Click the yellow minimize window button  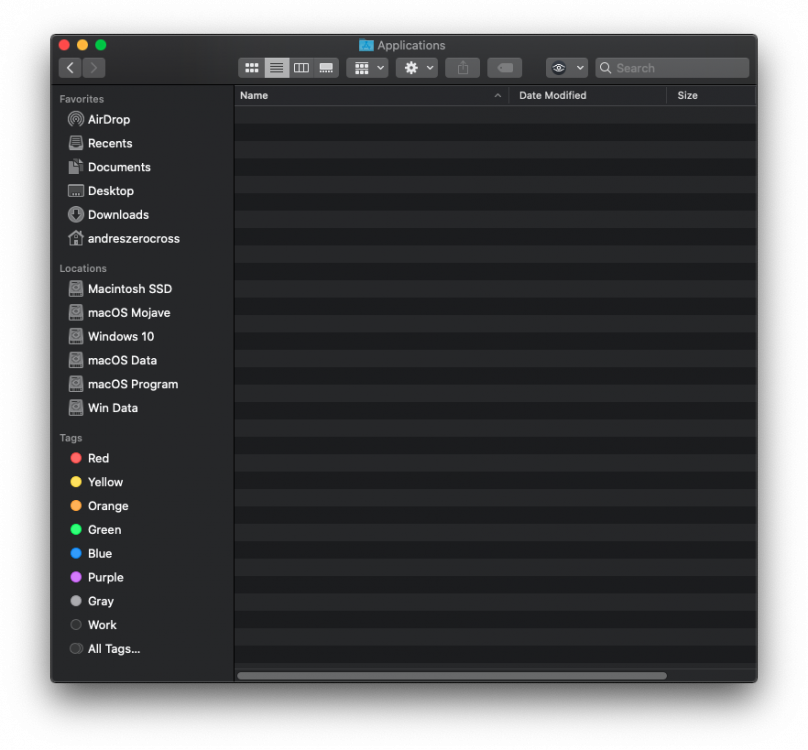(82, 45)
